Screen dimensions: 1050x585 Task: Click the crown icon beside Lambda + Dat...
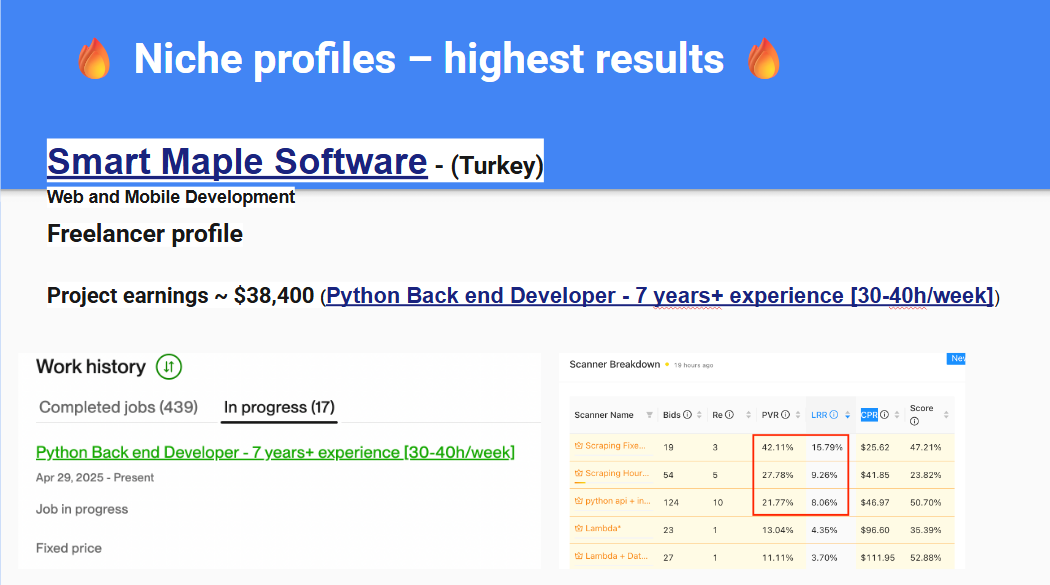tap(579, 556)
